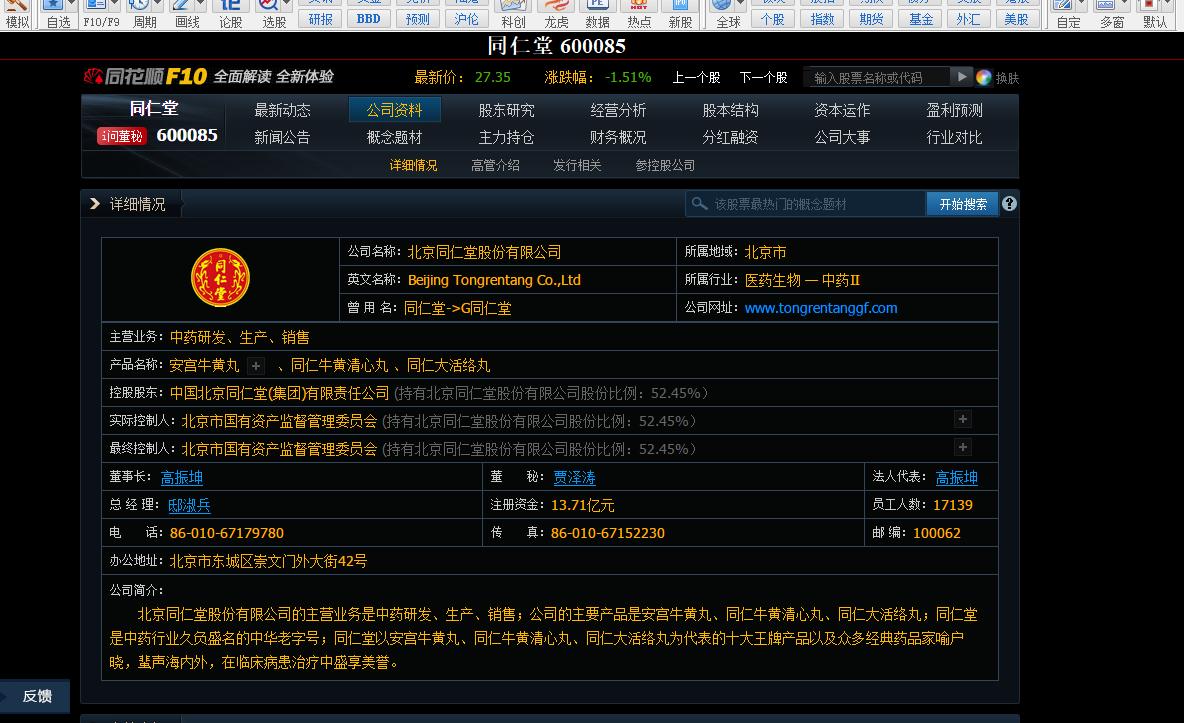The width and height of the screenshot is (1184, 723).
Task: Click the 问董秘 badge
Action: point(121,136)
